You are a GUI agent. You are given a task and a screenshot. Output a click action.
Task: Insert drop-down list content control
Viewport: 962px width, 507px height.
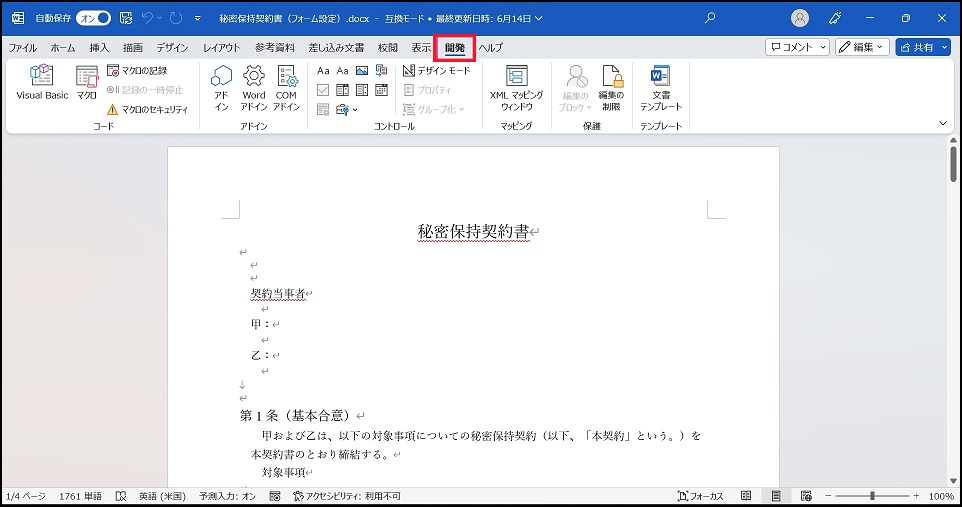pyautogui.click(x=362, y=90)
